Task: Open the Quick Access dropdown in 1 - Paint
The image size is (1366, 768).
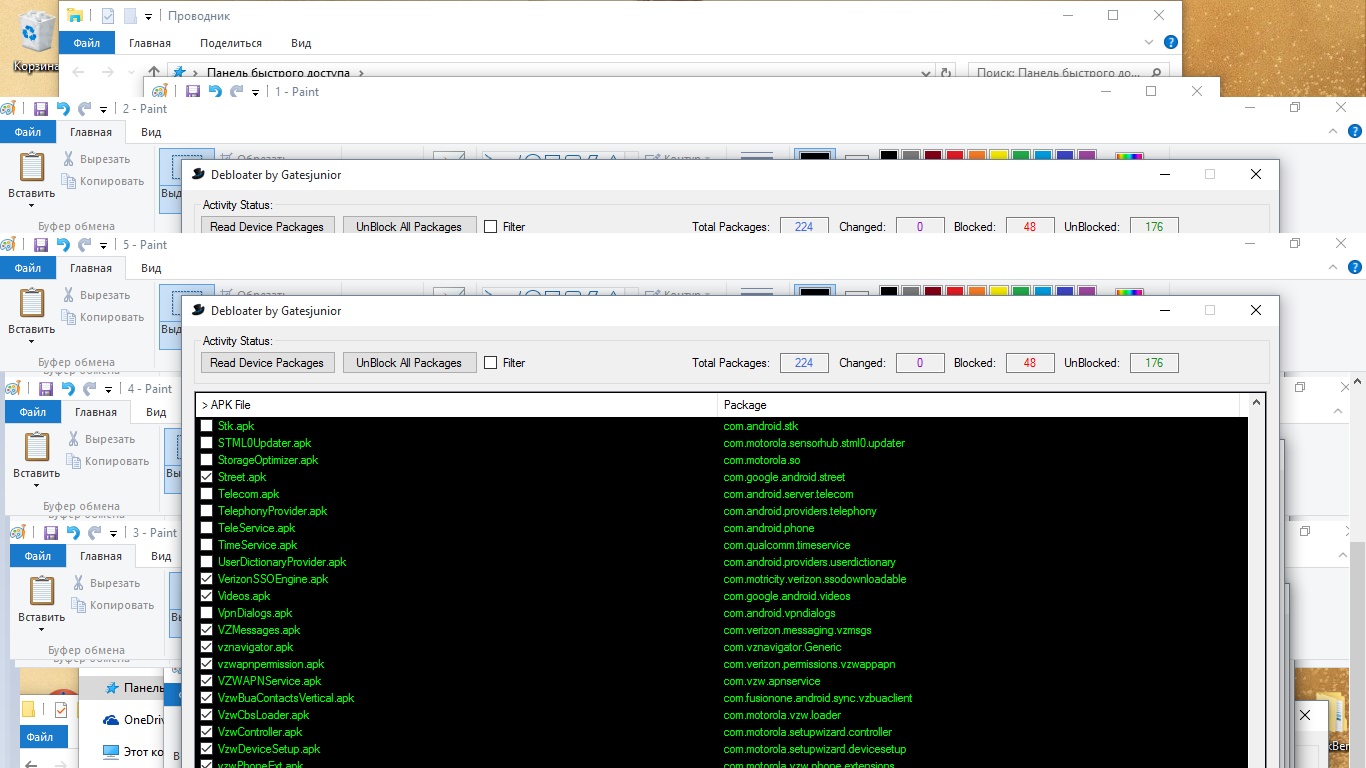Action: [x=255, y=92]
